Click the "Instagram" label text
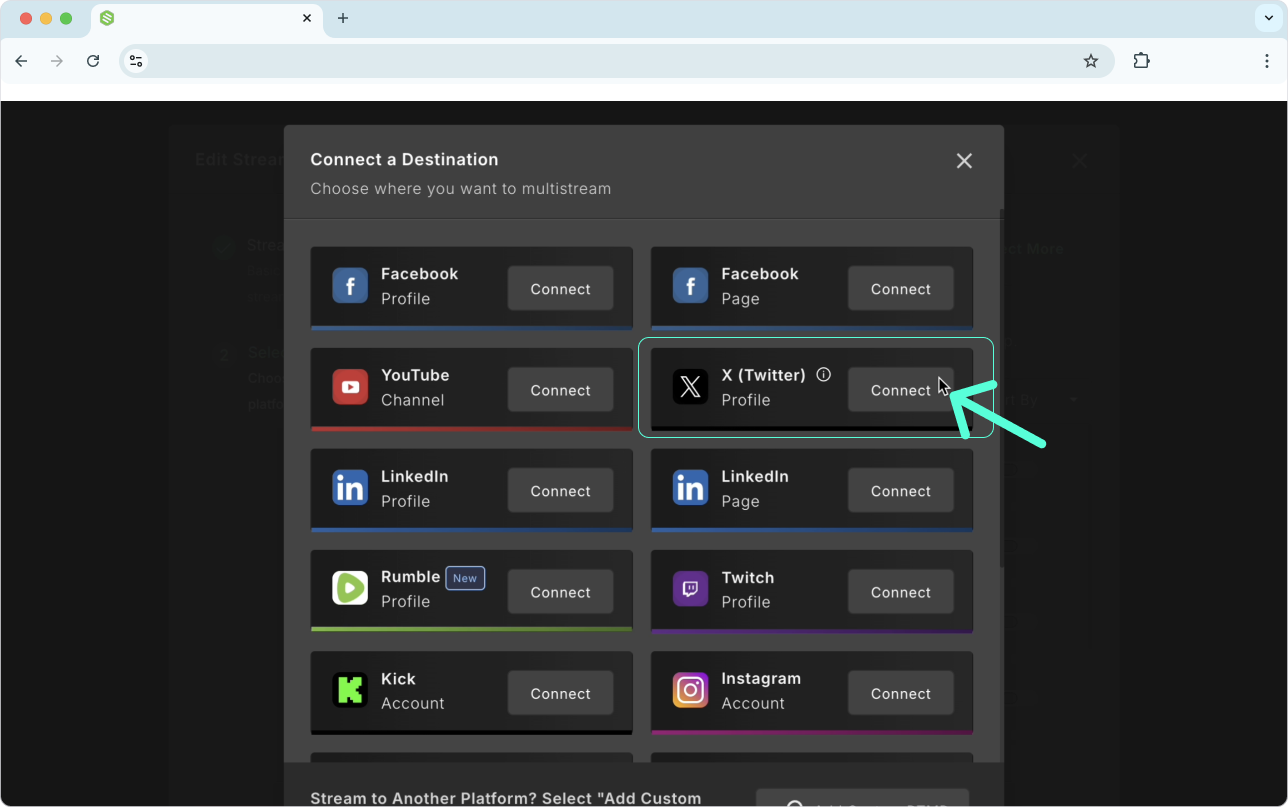 [761, 678]
